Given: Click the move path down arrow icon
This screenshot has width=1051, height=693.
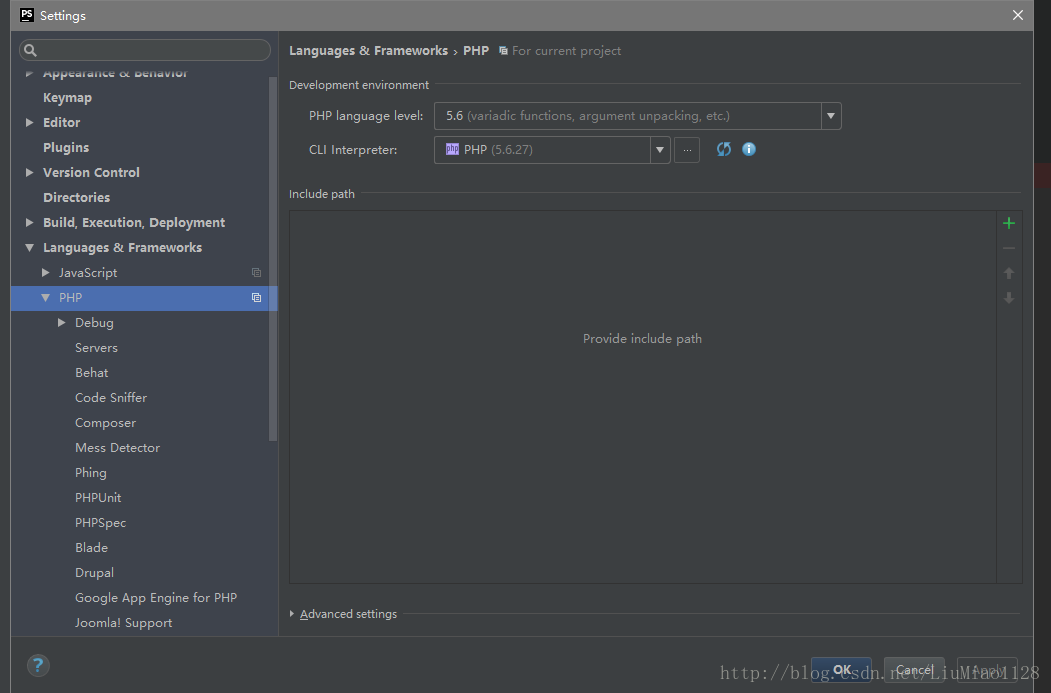Looking at the screenshot, I should tap(1009, 298).
